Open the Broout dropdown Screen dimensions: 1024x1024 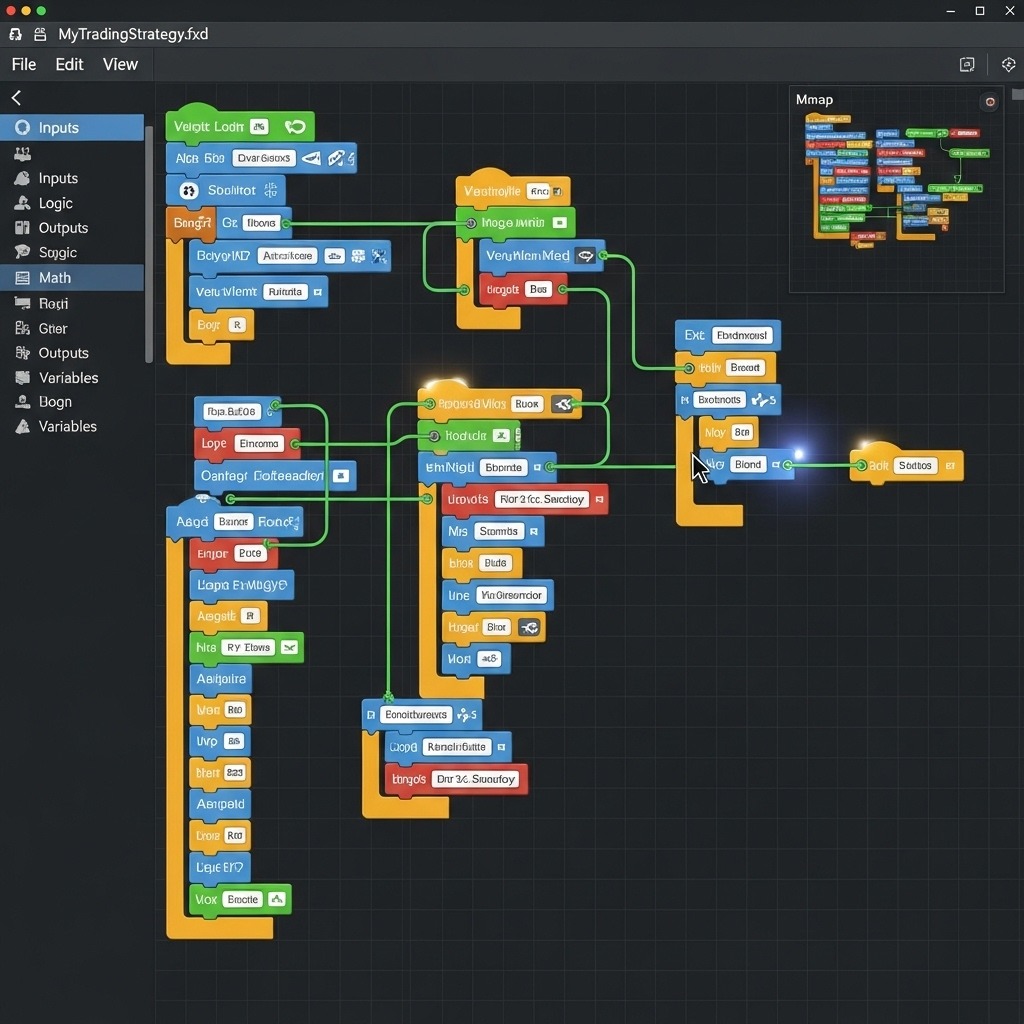point(744,368)
